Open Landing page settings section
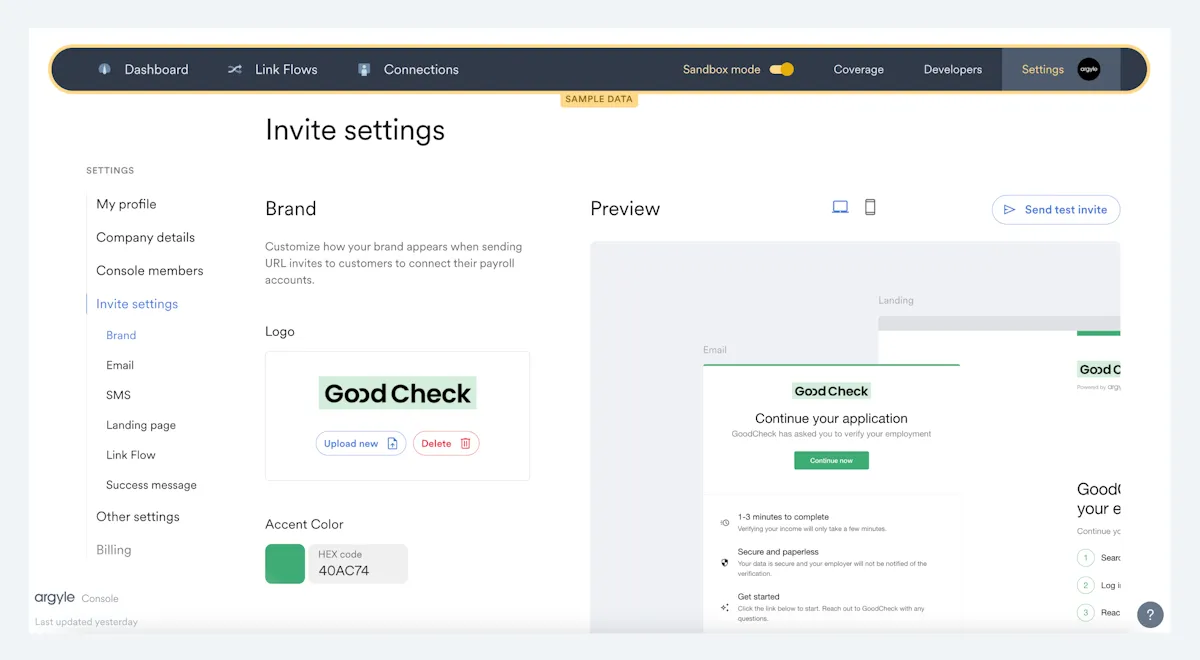The height and width of the screenshot is (660, 1200). pos(141,426)
